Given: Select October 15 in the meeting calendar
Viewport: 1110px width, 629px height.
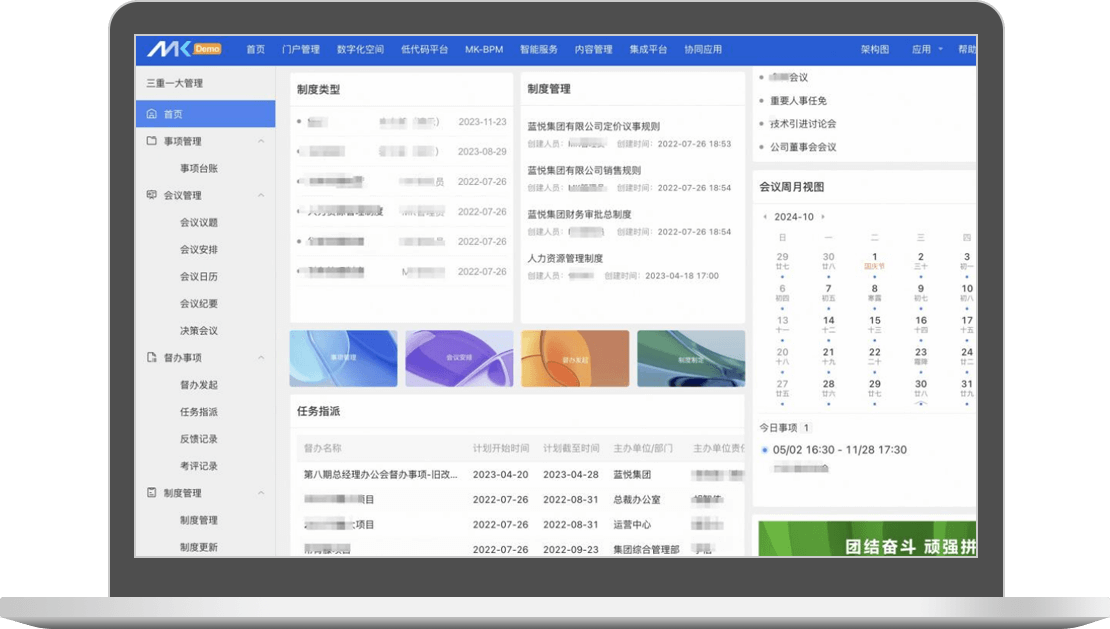Looking at the screenshot, I should [875, 321].
